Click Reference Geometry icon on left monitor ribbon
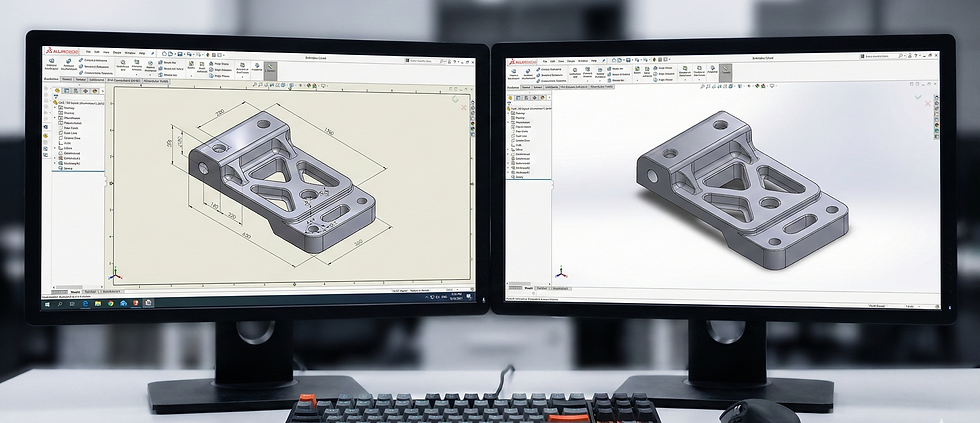Viewport: 980px width, 423px height. point(242,64)
